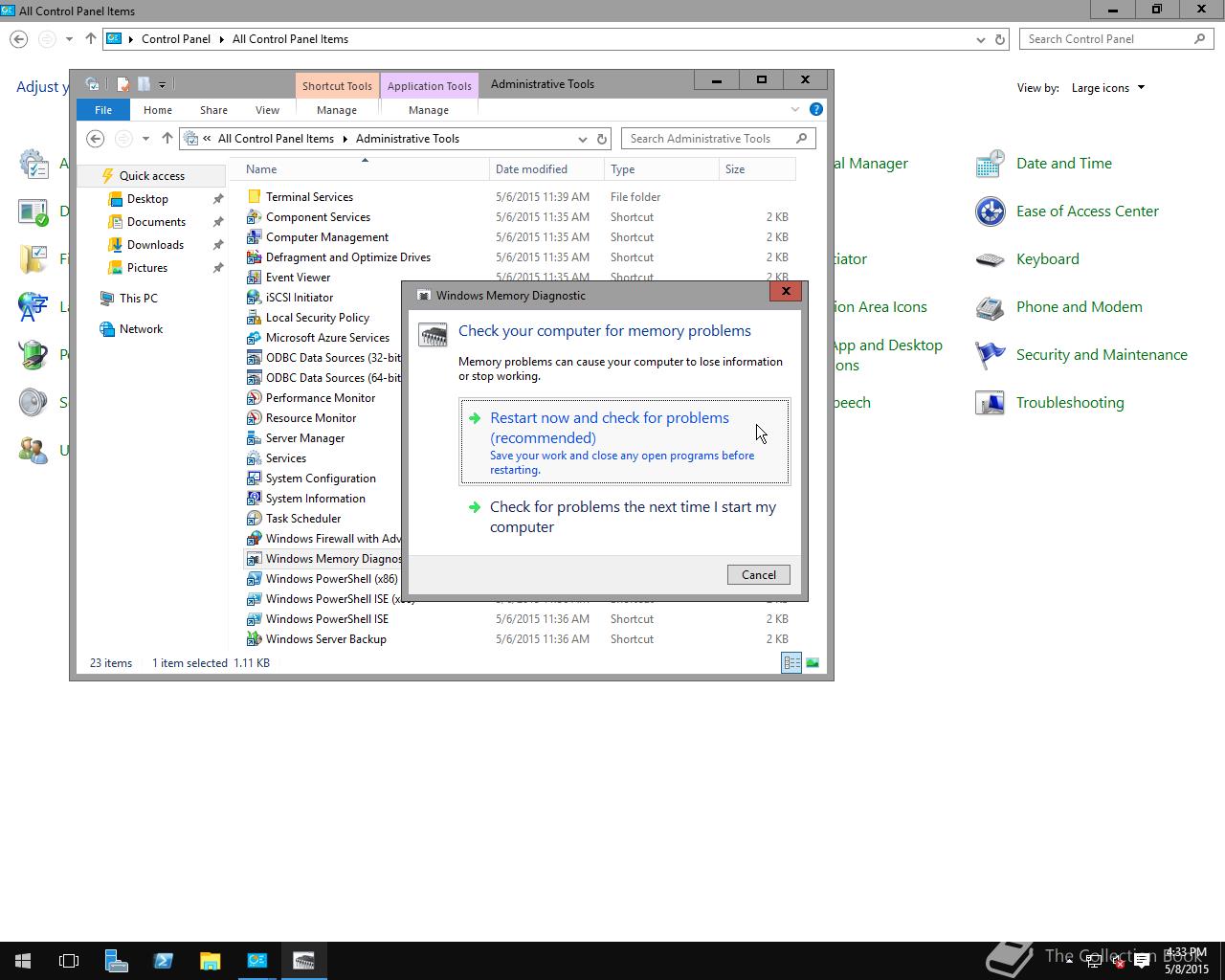Open File Explorer from the taskbar
Screen dimensions: 1225x980
210,961
